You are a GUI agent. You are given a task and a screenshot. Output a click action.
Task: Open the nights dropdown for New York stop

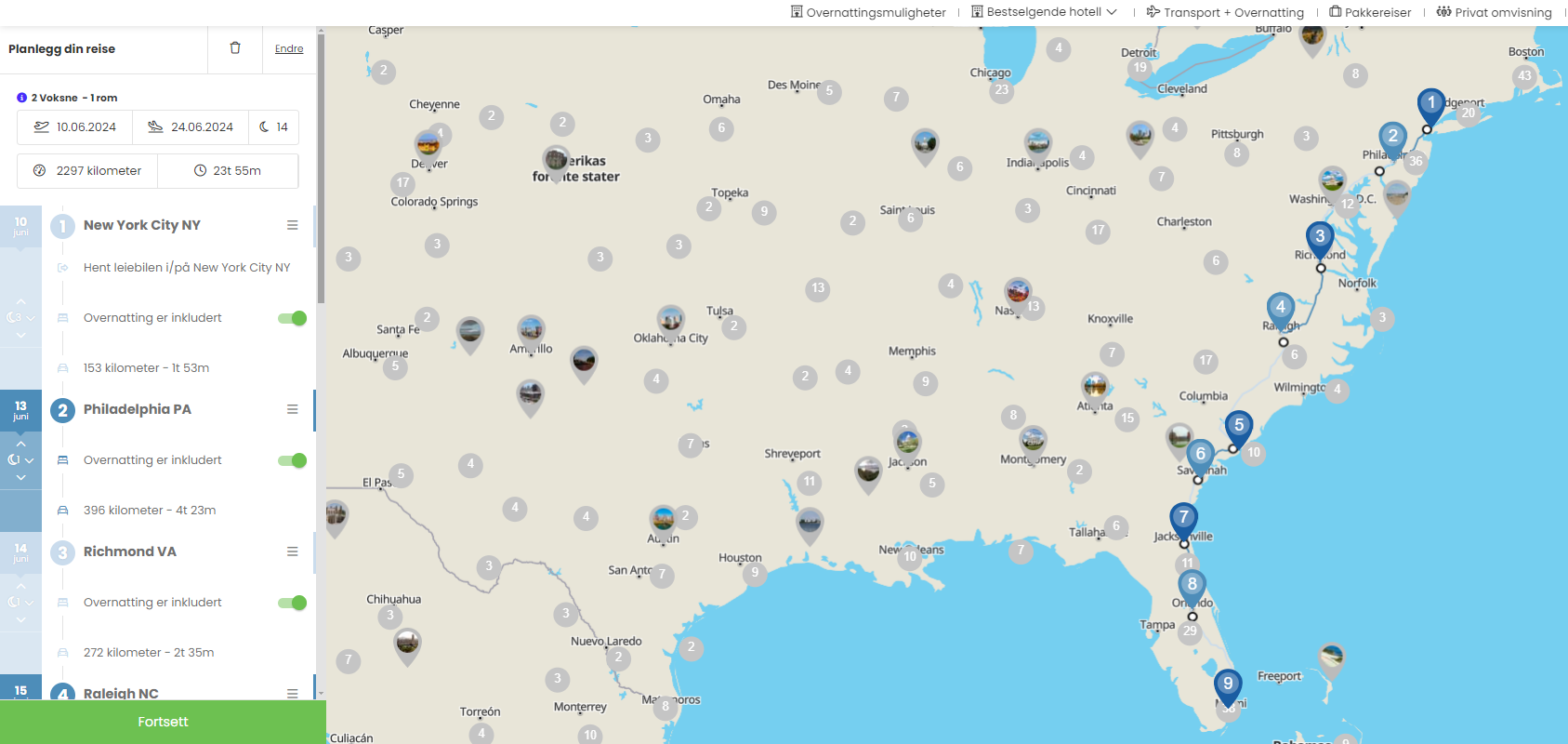[x=20, y=317]
